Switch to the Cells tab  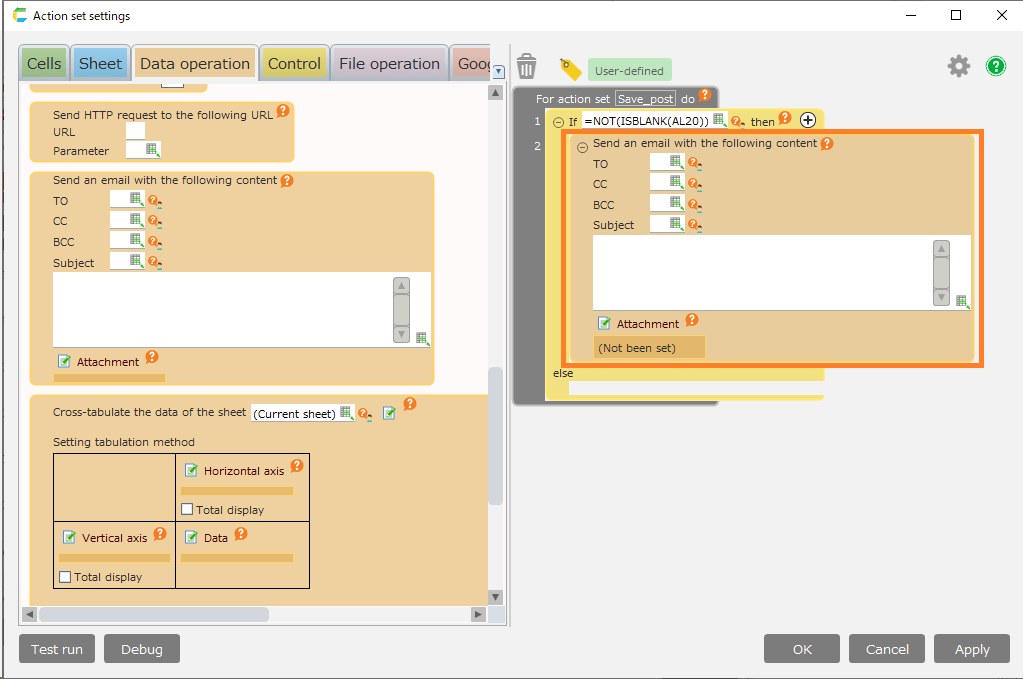tap(44, 64)
